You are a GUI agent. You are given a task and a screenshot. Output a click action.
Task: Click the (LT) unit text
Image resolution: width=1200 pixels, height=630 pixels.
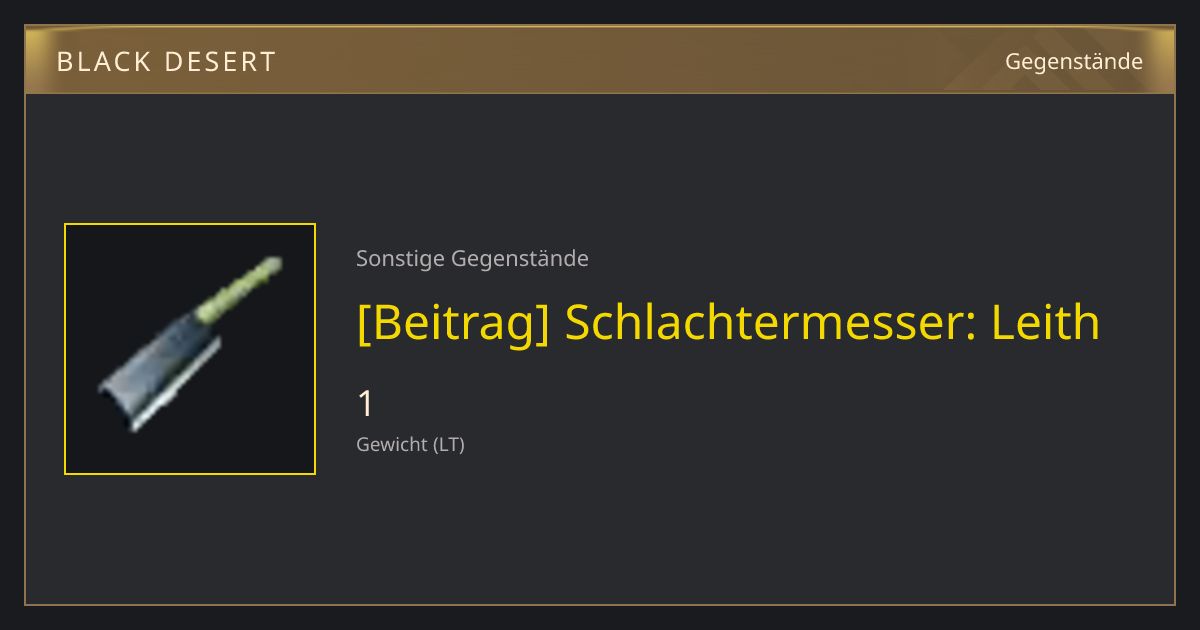pyautogui.click(x=448, y=445)
